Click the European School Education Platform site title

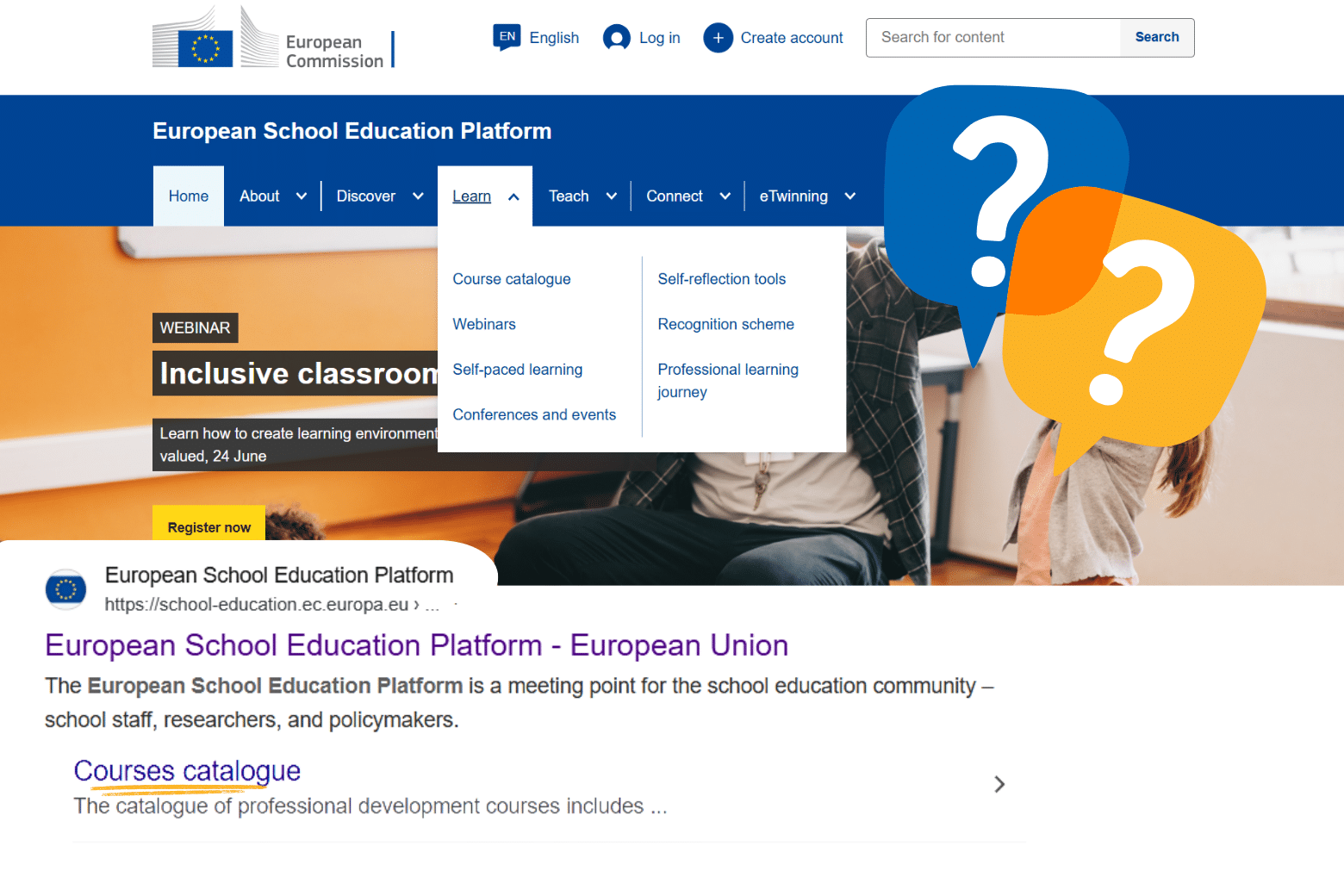352,131
